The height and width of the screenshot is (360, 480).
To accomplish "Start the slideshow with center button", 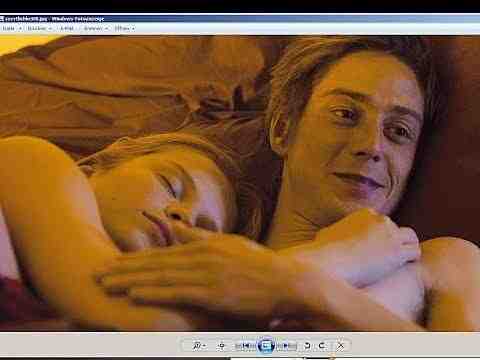I will click(x=266, y=346).
